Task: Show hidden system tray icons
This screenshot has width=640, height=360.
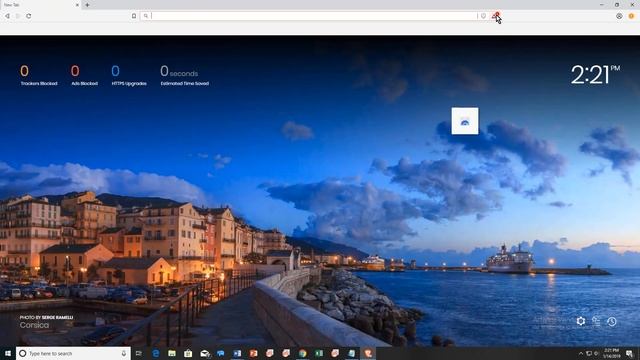Action: [x=581, y=353]
